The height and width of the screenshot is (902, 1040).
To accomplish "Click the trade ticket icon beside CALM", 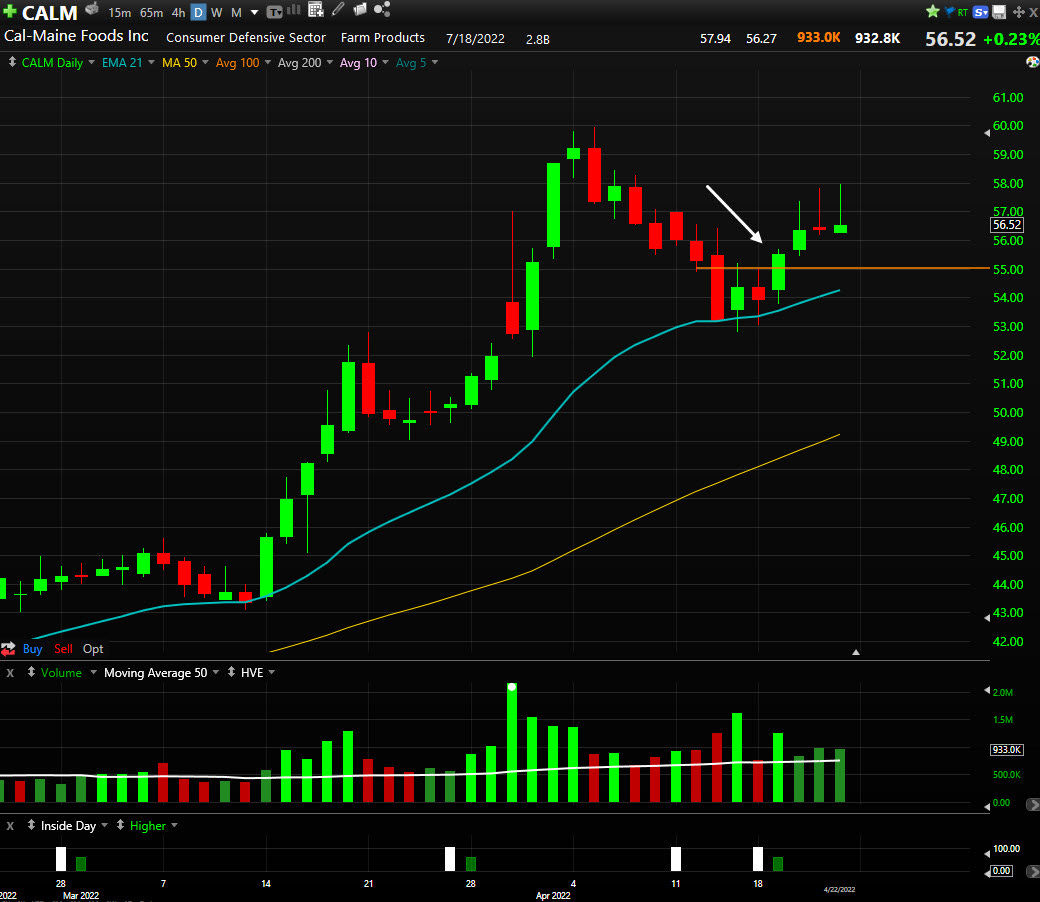I will 92,9.
